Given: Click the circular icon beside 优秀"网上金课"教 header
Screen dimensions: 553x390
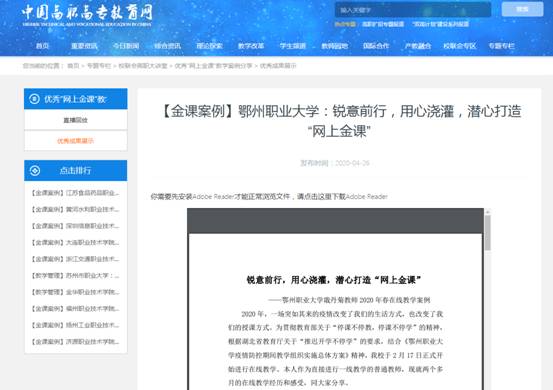Looking at the screenshot, I should pos(34,99).
